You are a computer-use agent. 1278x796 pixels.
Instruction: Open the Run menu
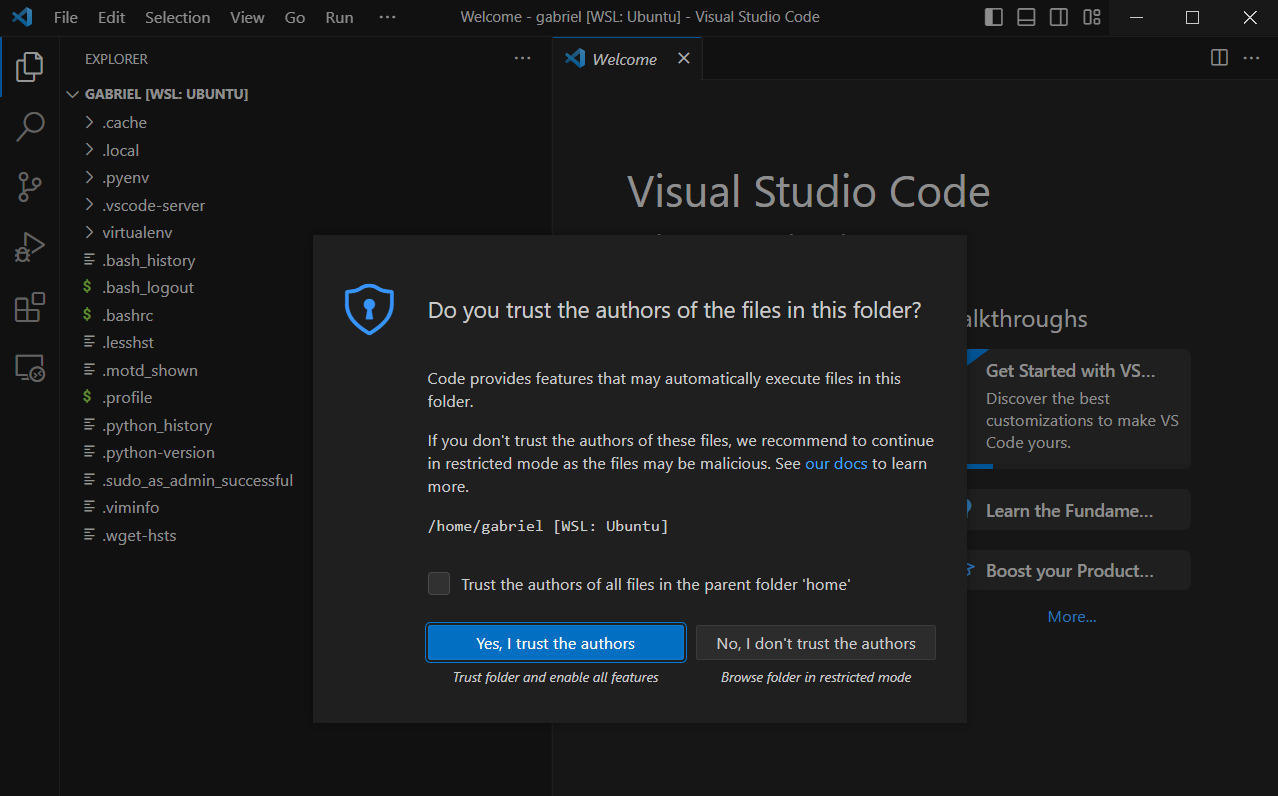[x=338, y=17]
